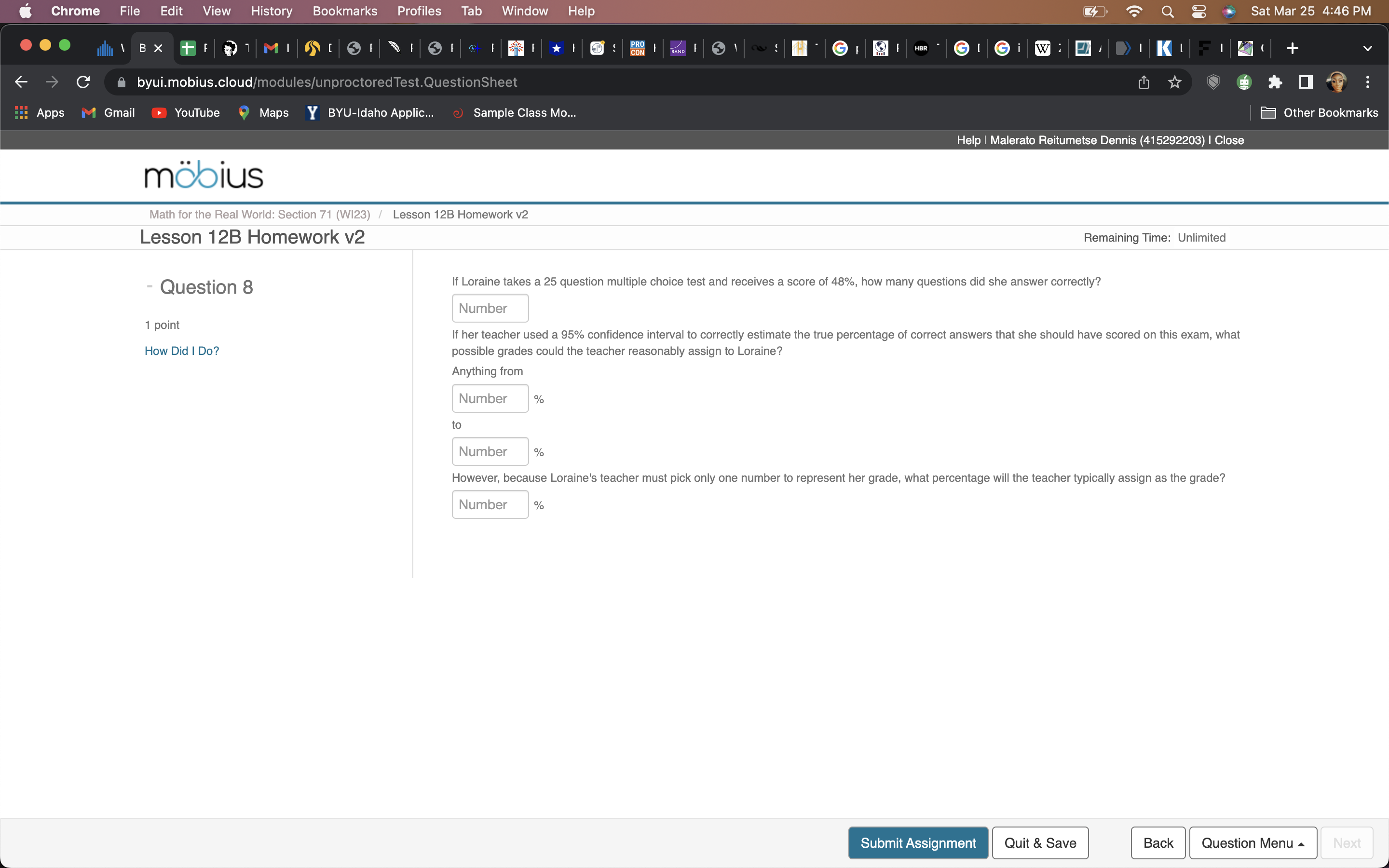Click the share icon in the toolbar
The image size is (1389, 868).
coord(1143,82)
